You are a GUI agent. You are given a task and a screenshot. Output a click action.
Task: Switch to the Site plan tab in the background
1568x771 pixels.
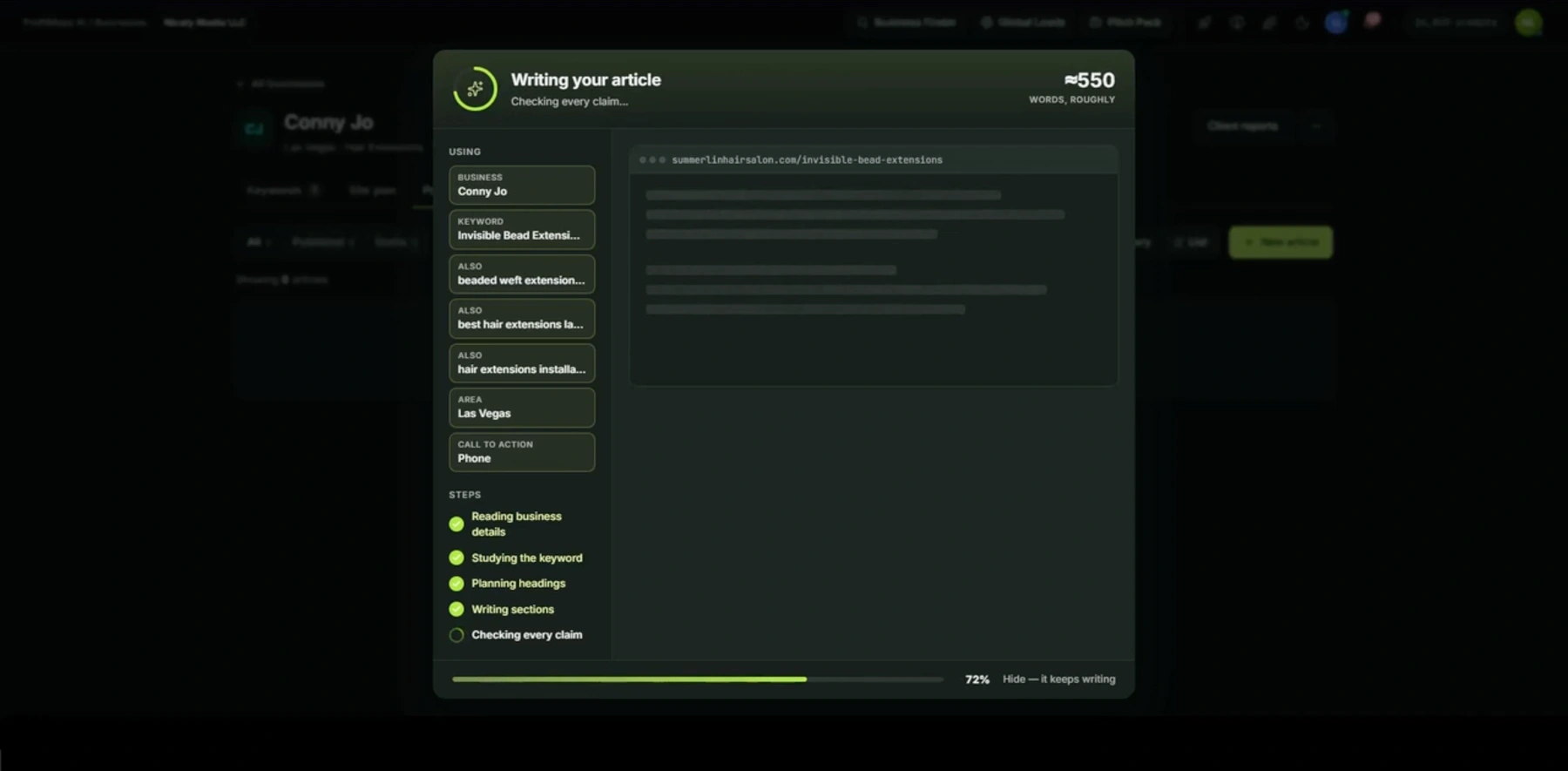[372, 190]
